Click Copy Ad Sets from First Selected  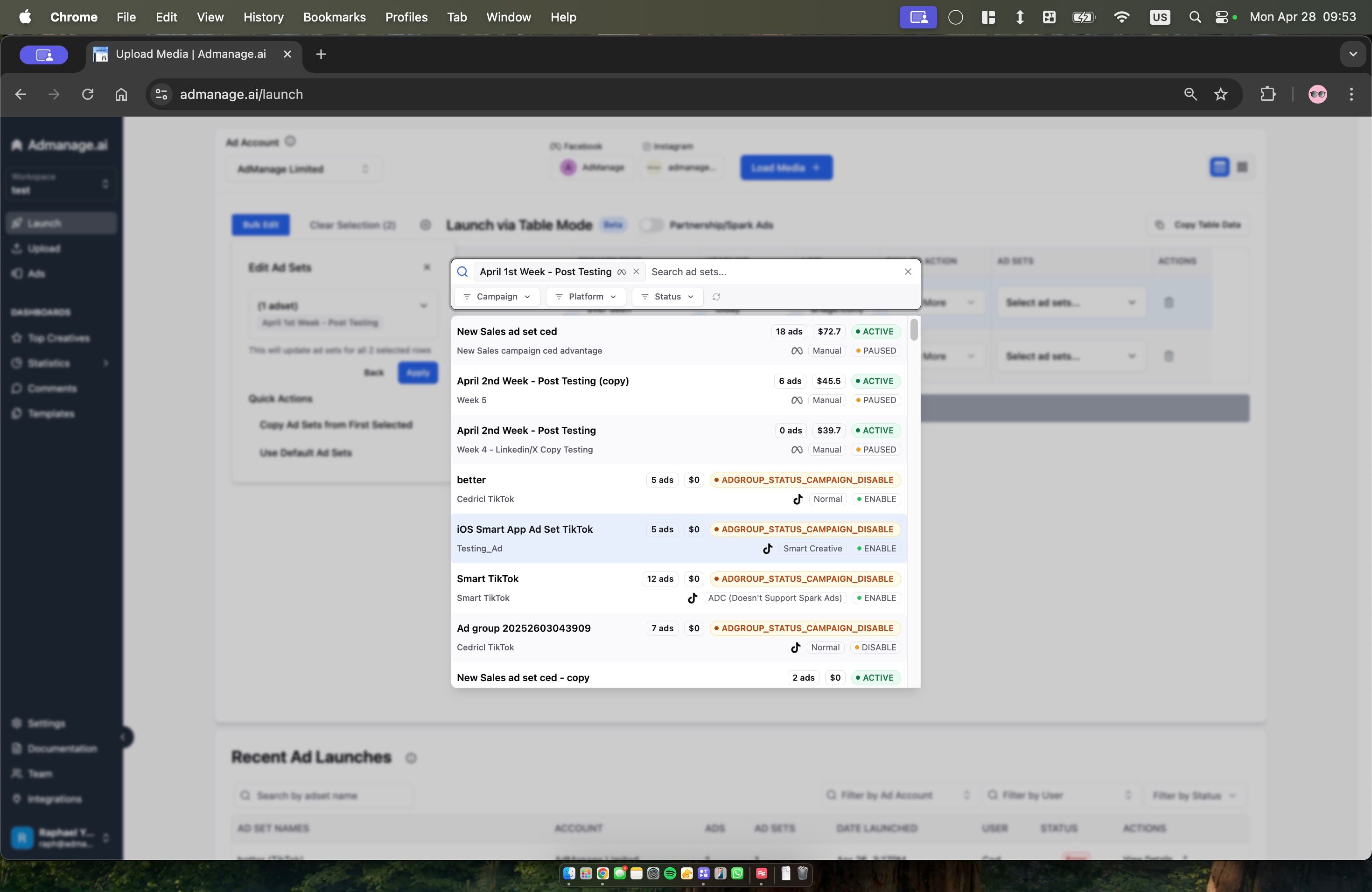[336, 425]
